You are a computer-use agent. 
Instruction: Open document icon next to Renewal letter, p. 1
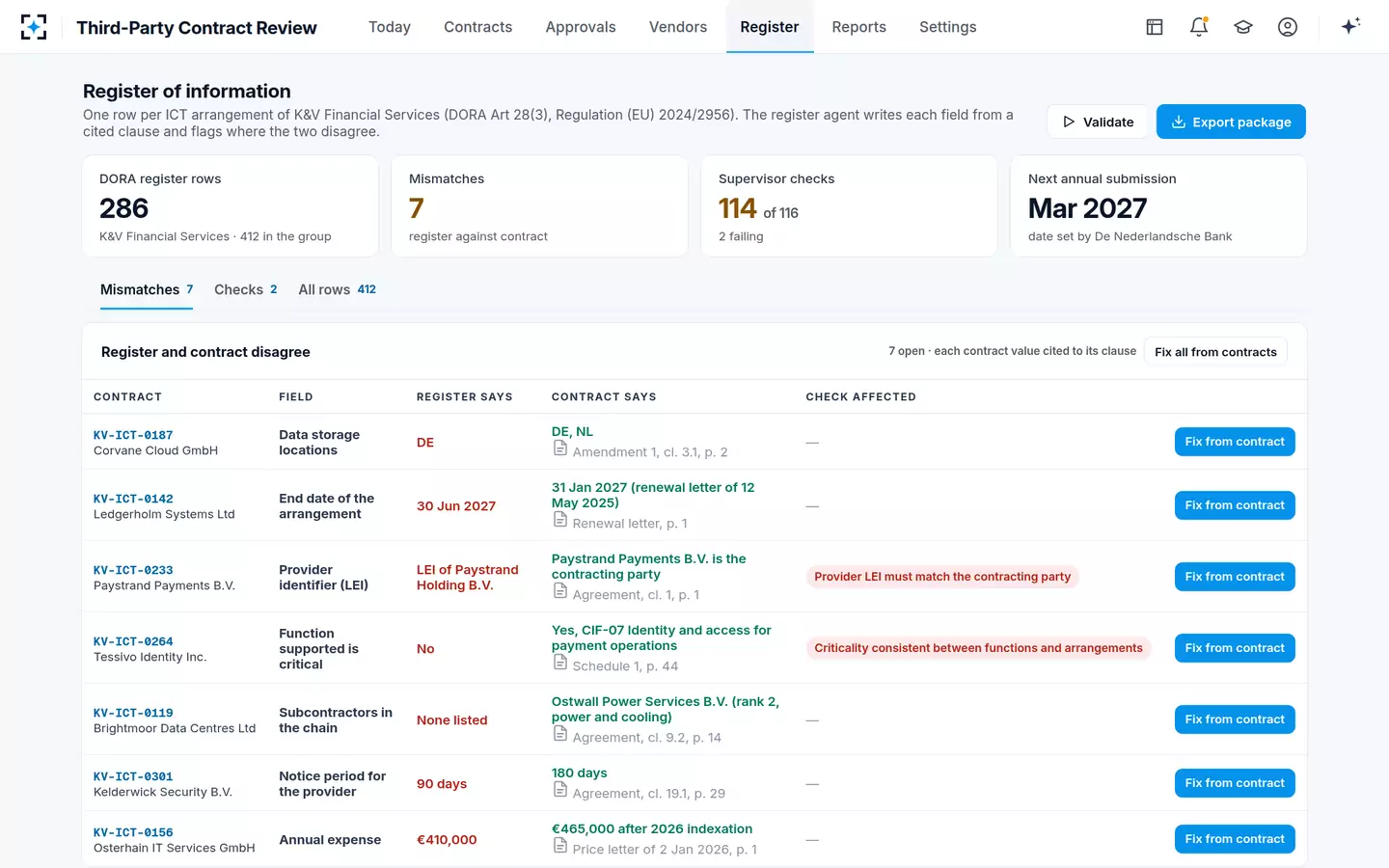pos(560,520)
